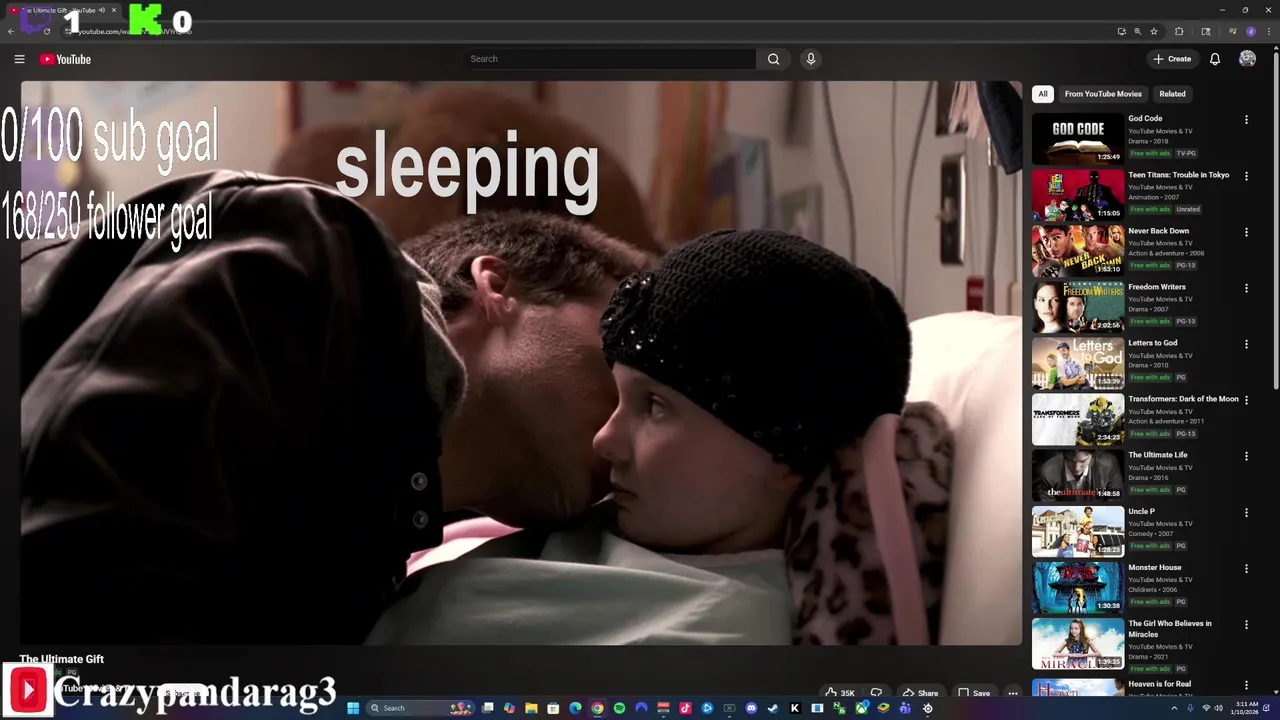Switch to Chrome in taskbar

point(597,708)
